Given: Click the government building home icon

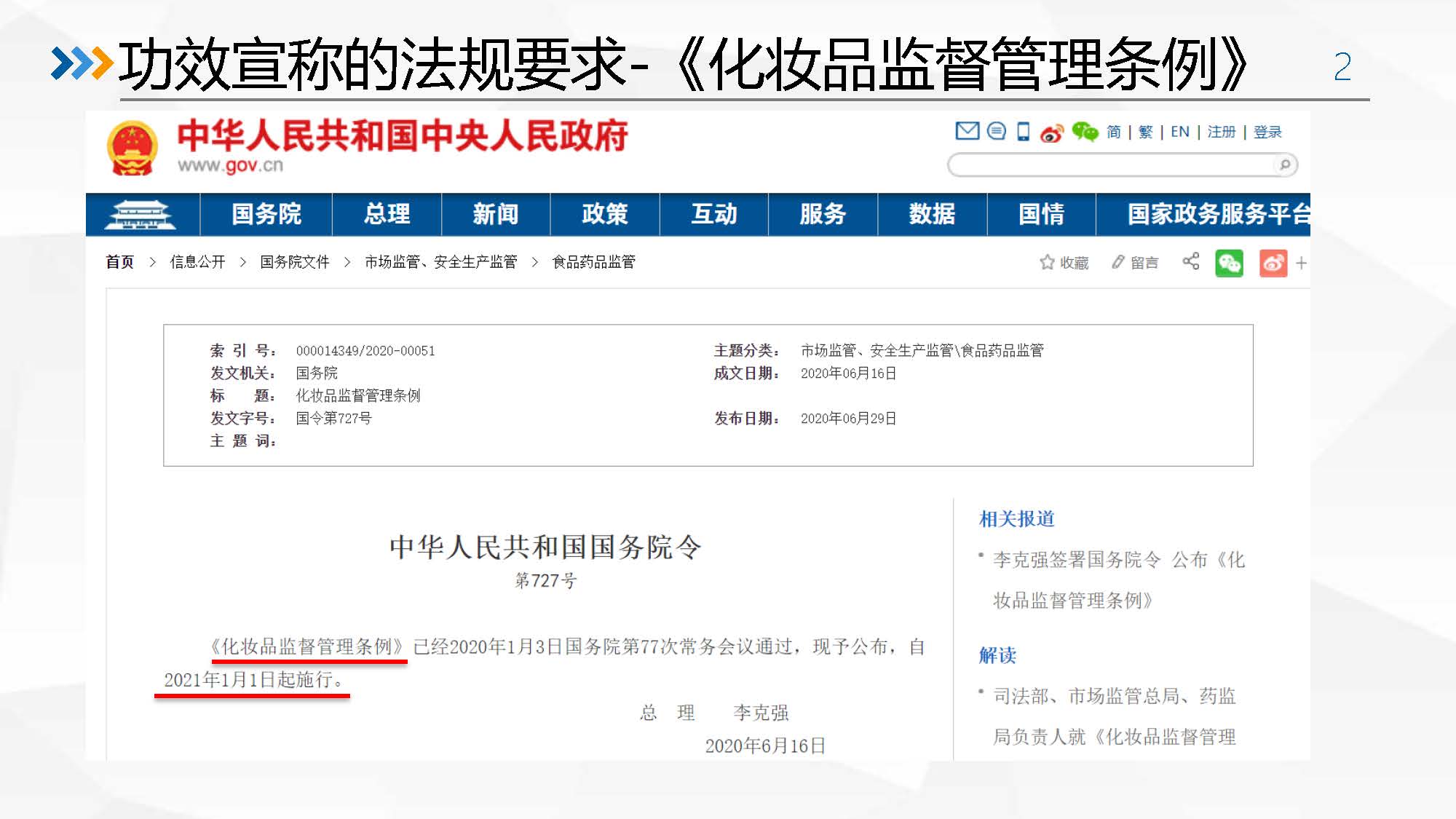Looking at the screenshot, I should pos(141,214).
